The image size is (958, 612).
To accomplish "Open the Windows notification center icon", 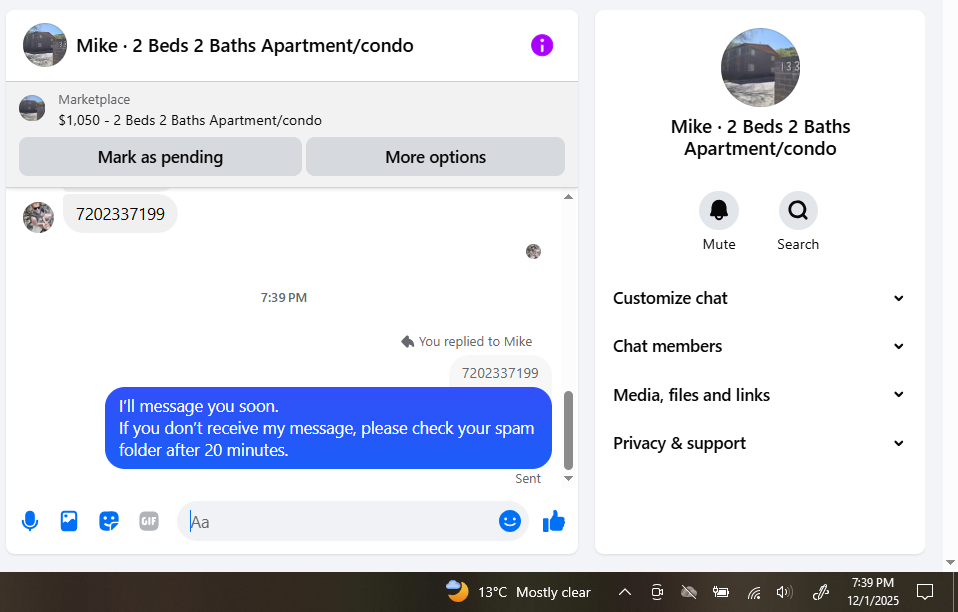I will tap(925, 592).
